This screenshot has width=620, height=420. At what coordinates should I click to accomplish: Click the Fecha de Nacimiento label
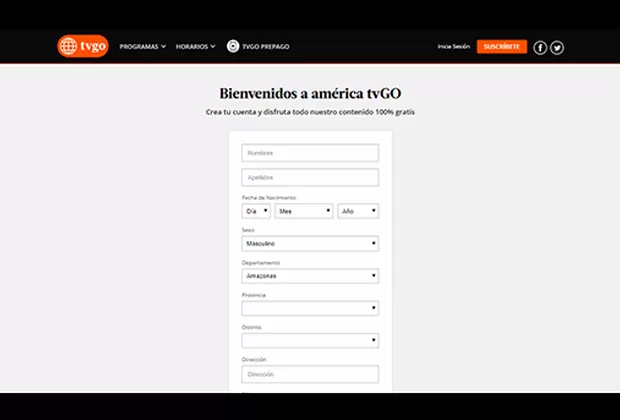pyautogui.click(x=269, y=197)
